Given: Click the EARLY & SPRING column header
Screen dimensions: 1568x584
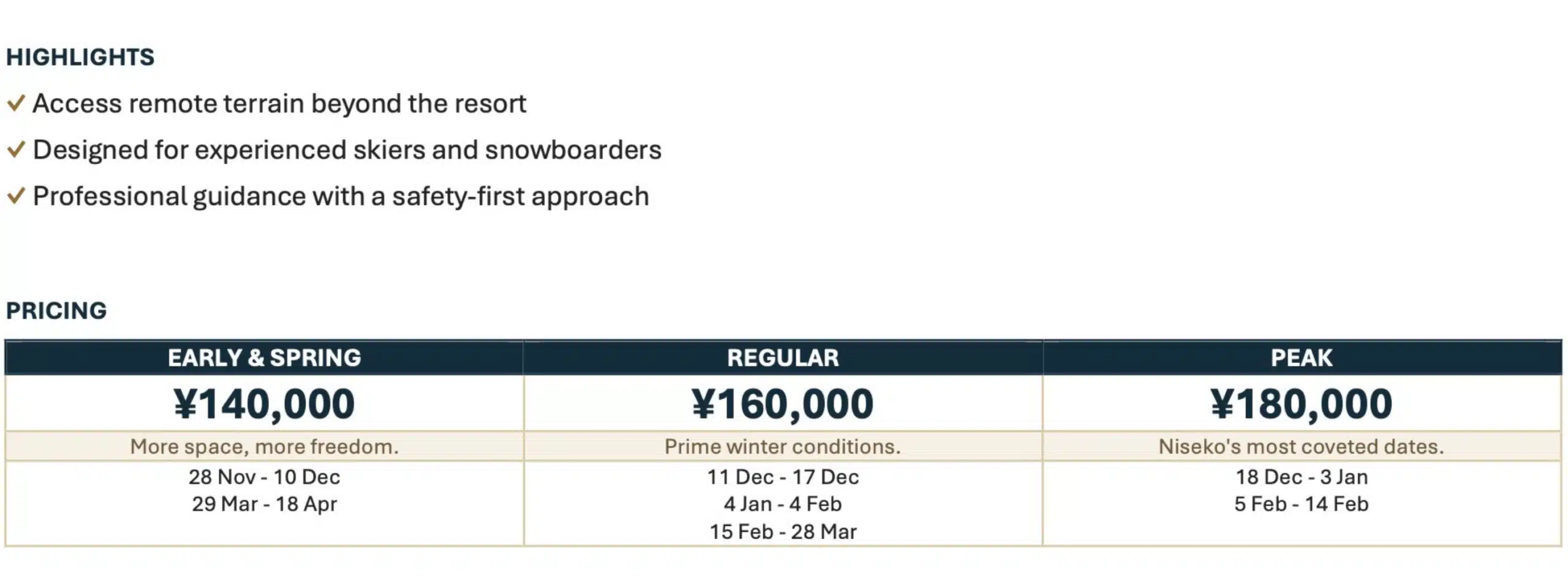Looking at the screenshot, I should tap(264, 358).
